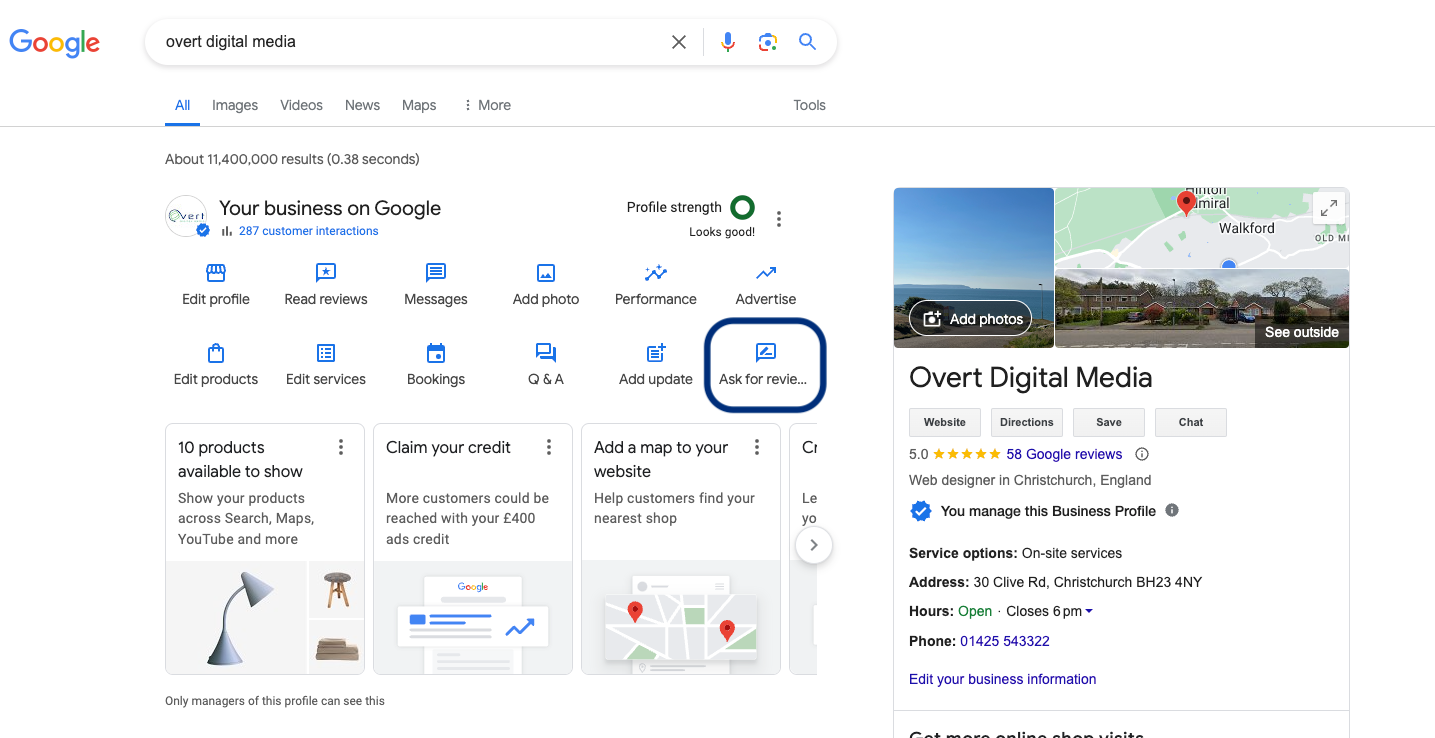The image size is (1435, 738).
Task: Open 'Claim your credit' card
Action: tap(473, 549)
